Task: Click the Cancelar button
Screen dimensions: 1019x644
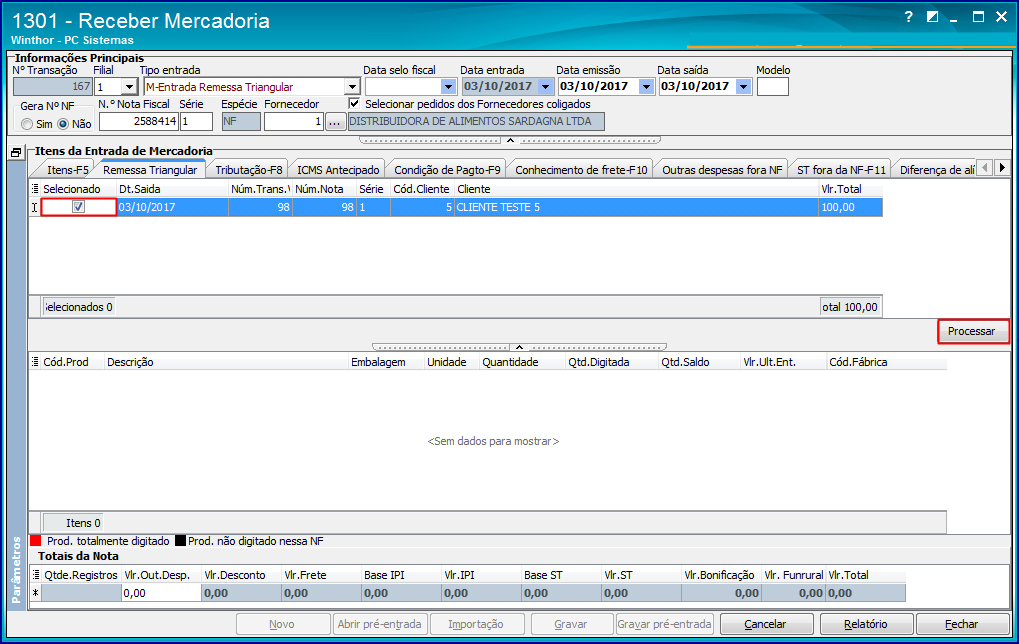Action: (766, 624)
